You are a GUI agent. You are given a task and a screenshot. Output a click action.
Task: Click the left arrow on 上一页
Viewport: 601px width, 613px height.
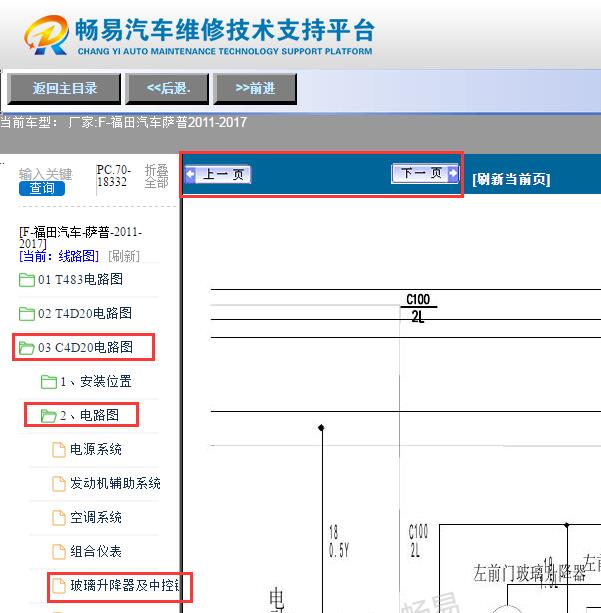190,174
